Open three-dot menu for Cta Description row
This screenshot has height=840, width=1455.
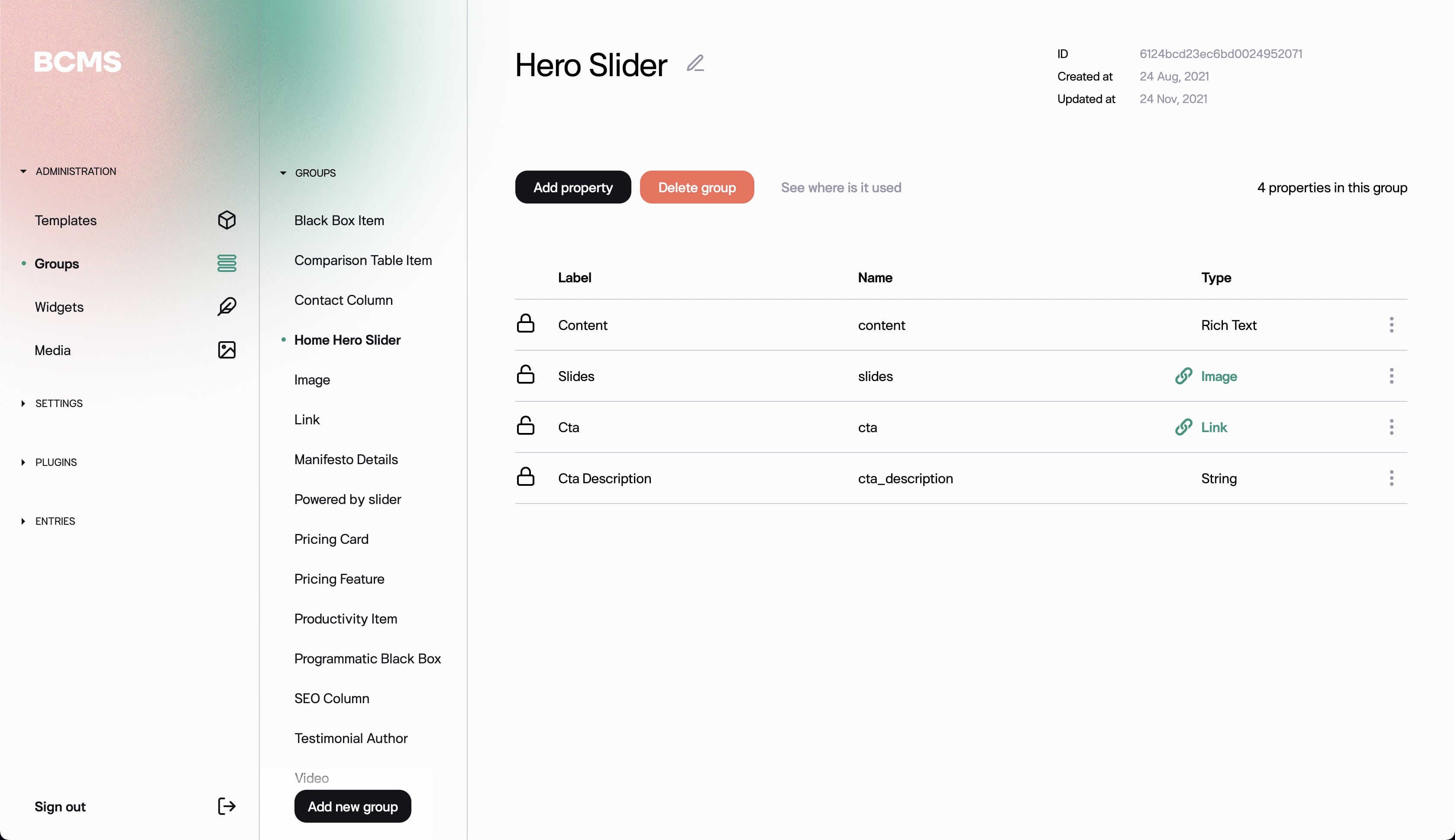pyautogui.click(x=1391, y=478)
